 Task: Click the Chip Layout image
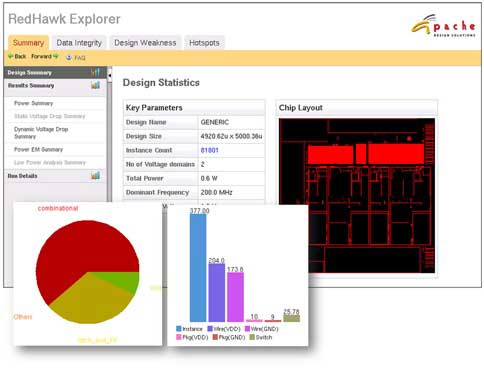(357, 196)
